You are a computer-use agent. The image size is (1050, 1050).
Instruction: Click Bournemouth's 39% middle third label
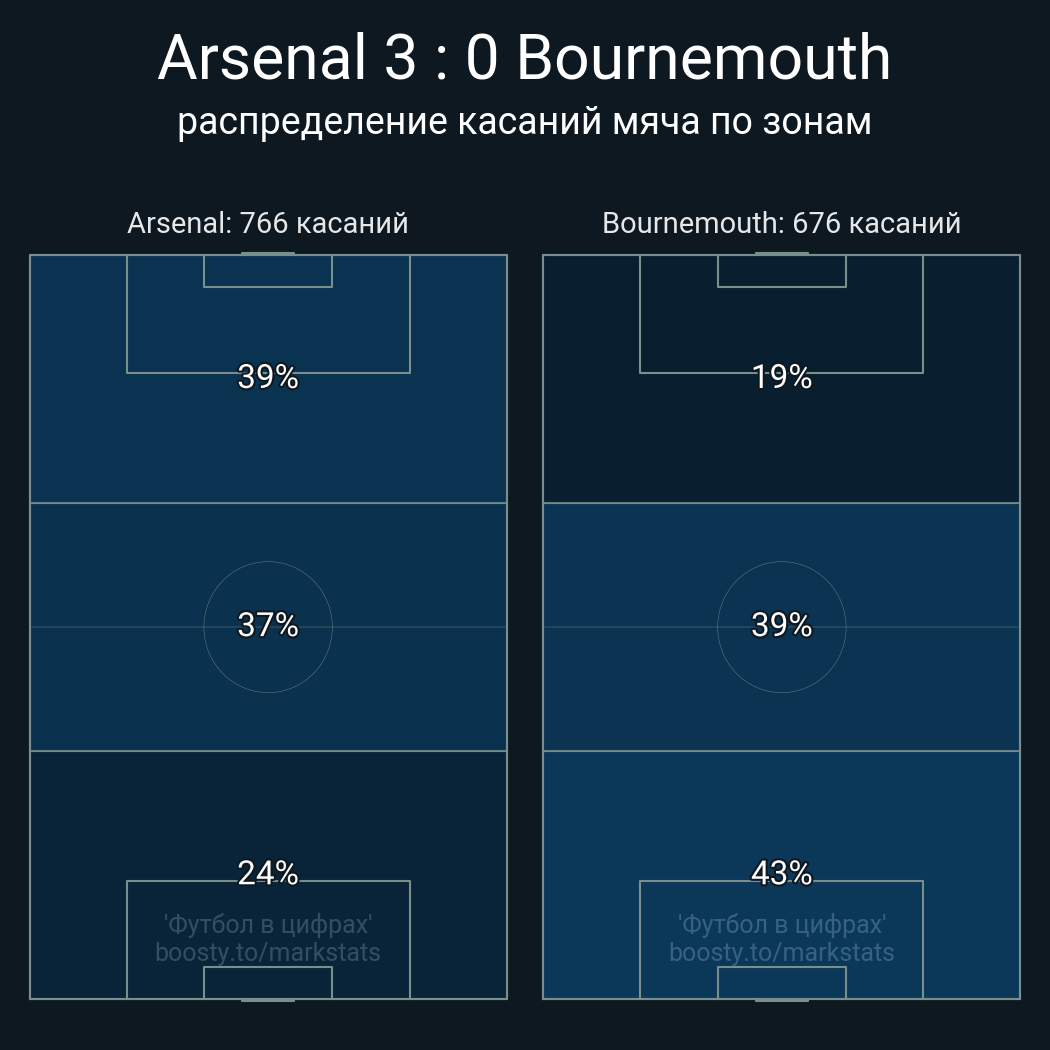coord(781,625)
